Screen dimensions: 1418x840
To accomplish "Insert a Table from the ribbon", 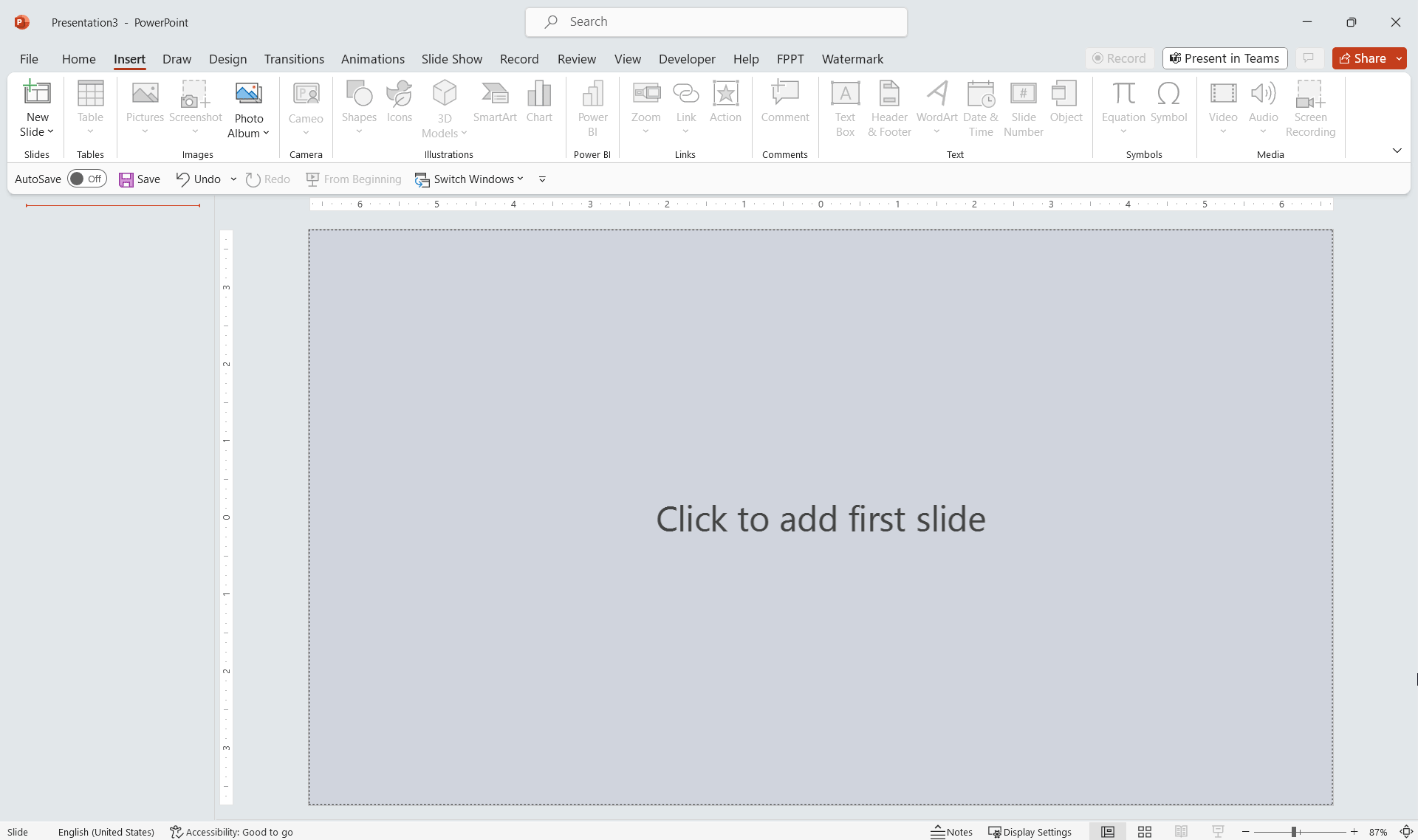I will (x=90, y=108).
